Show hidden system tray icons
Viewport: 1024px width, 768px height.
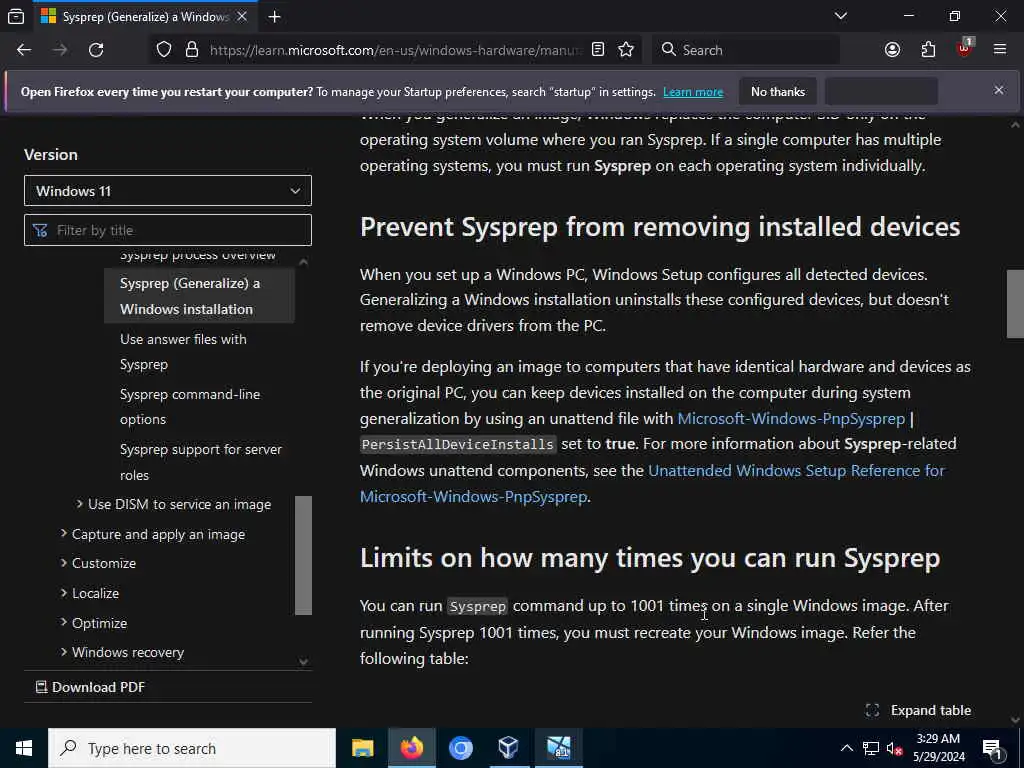[x=846, y=748]
